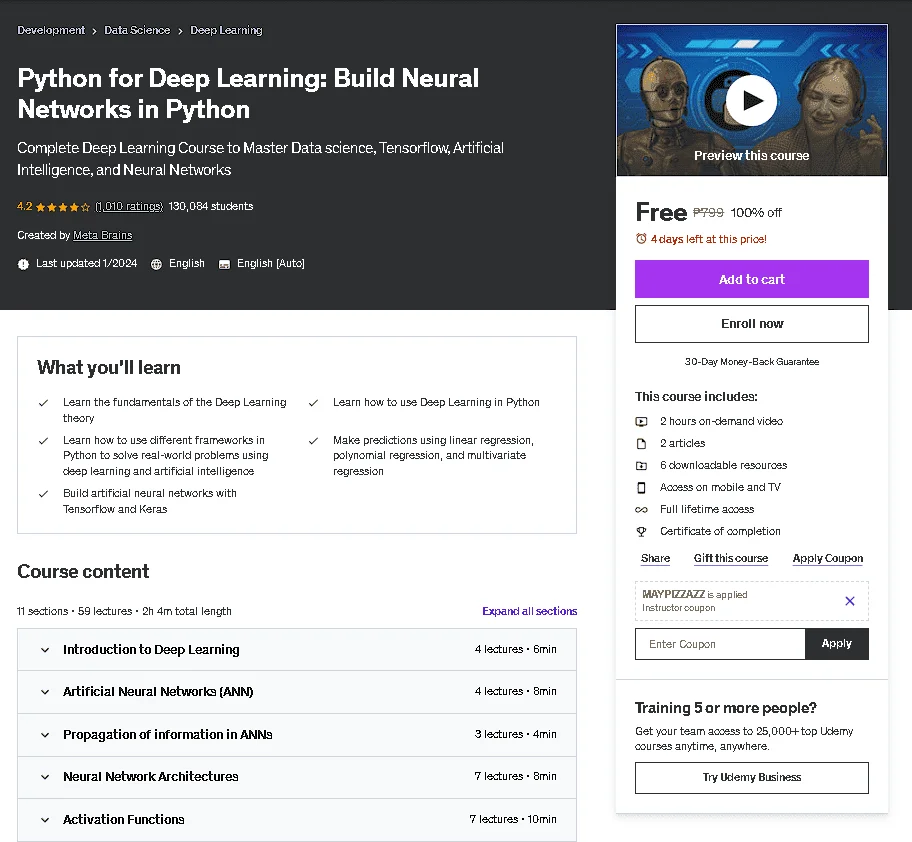Click the Free price label
Screen dimensions: 912x842
[x=661, y=212]
